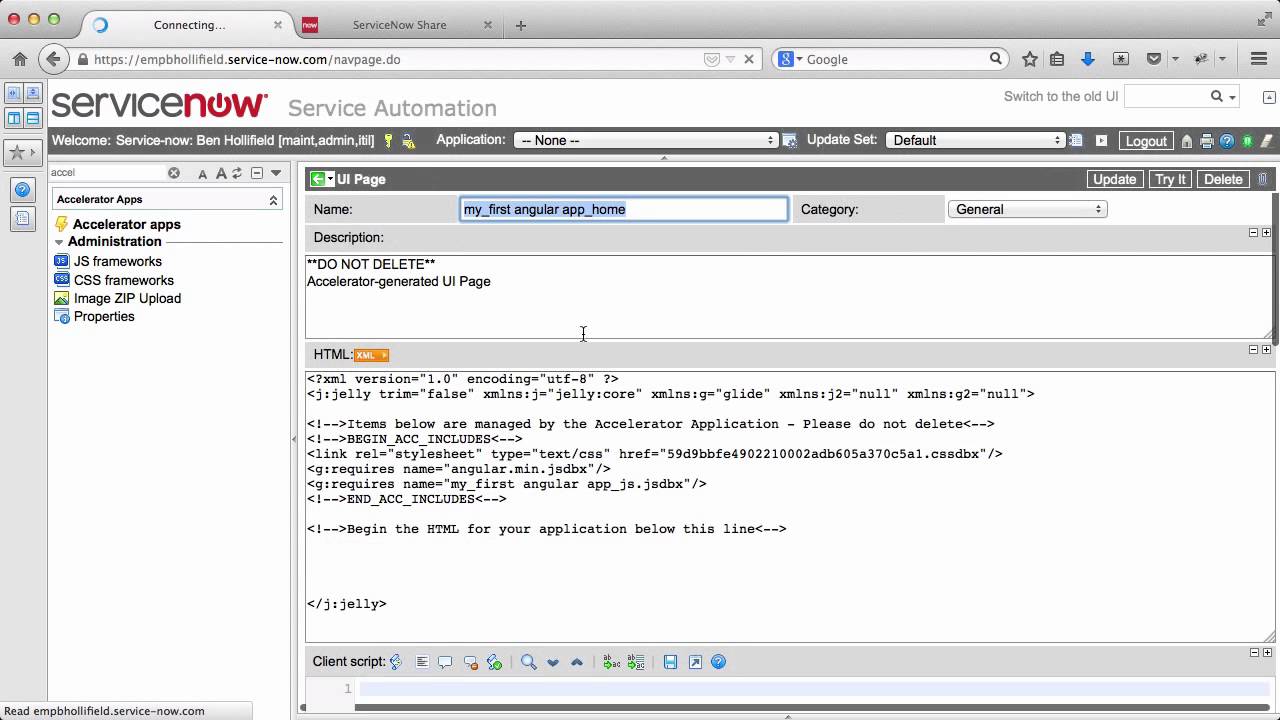The image size is (1280, 720).
Task: Click the paperclip attachments icon in the form header
Action: (x=1262, y=179)
